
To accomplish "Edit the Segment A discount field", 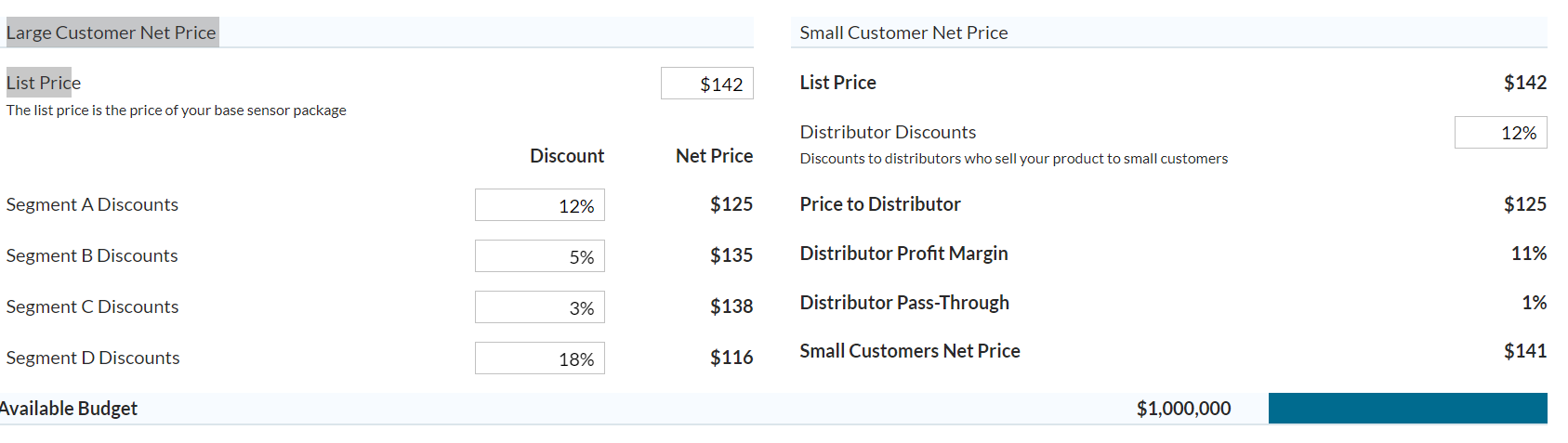I will (539, 205).
